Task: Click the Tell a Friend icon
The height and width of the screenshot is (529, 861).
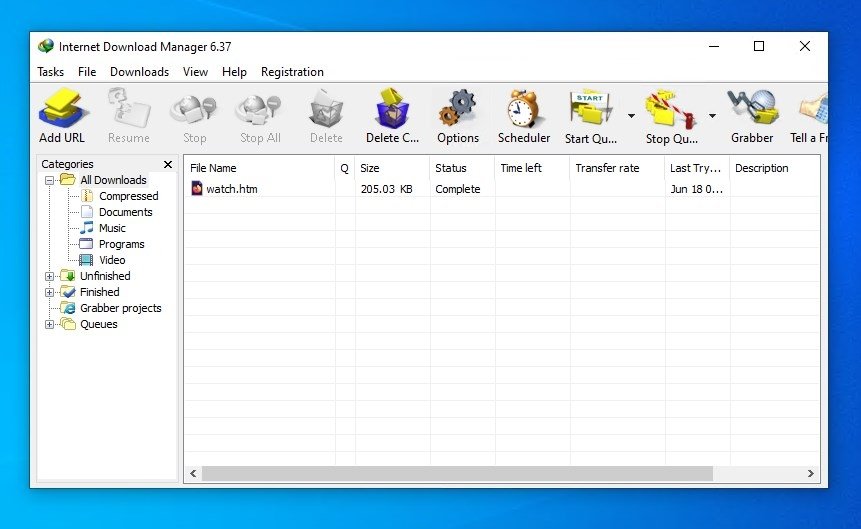Action: (x=814, y=108)
